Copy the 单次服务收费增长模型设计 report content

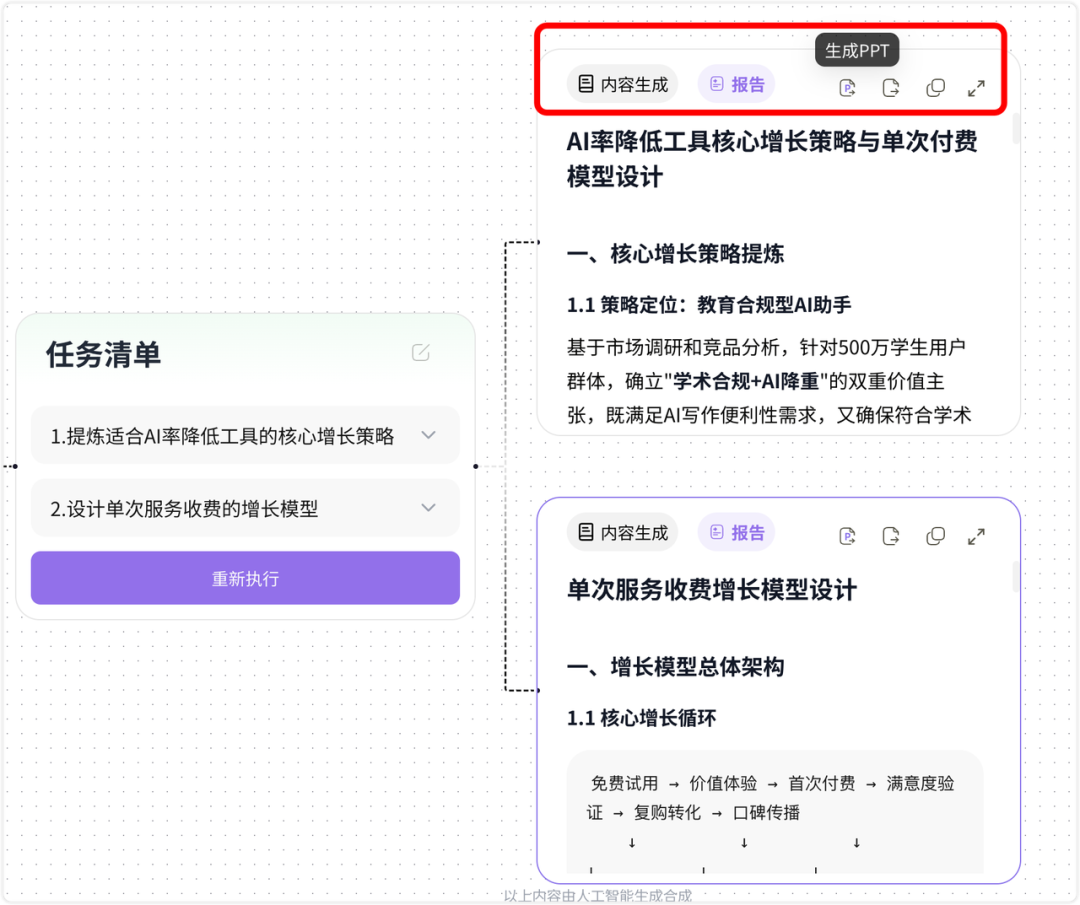pyautogui.click(x=934, y=535)
